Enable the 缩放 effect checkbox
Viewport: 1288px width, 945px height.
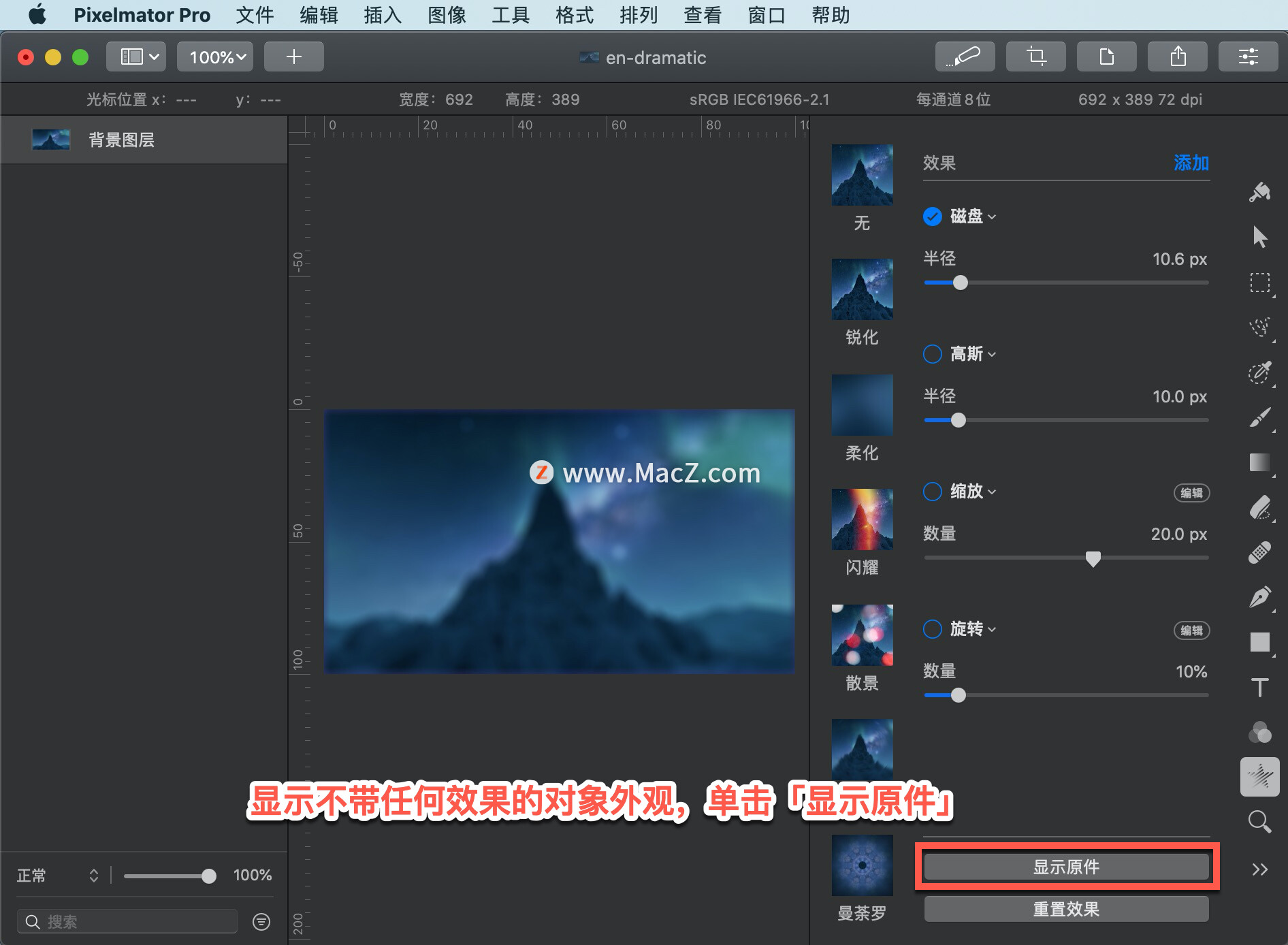[932, 492]
